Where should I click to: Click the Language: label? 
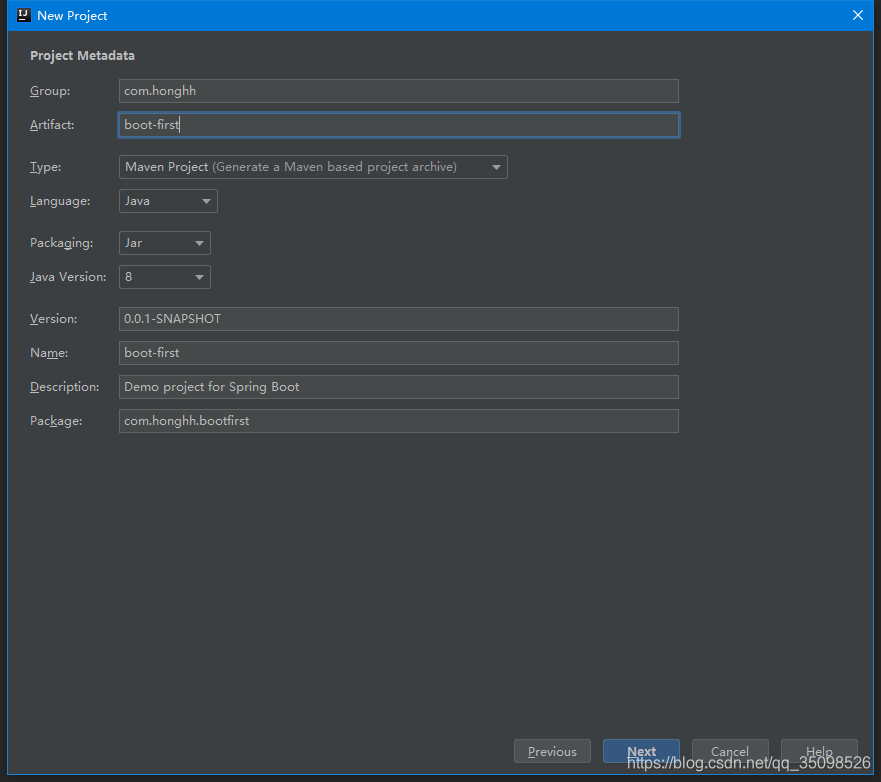pyautogui.click(x=60, y=201)
